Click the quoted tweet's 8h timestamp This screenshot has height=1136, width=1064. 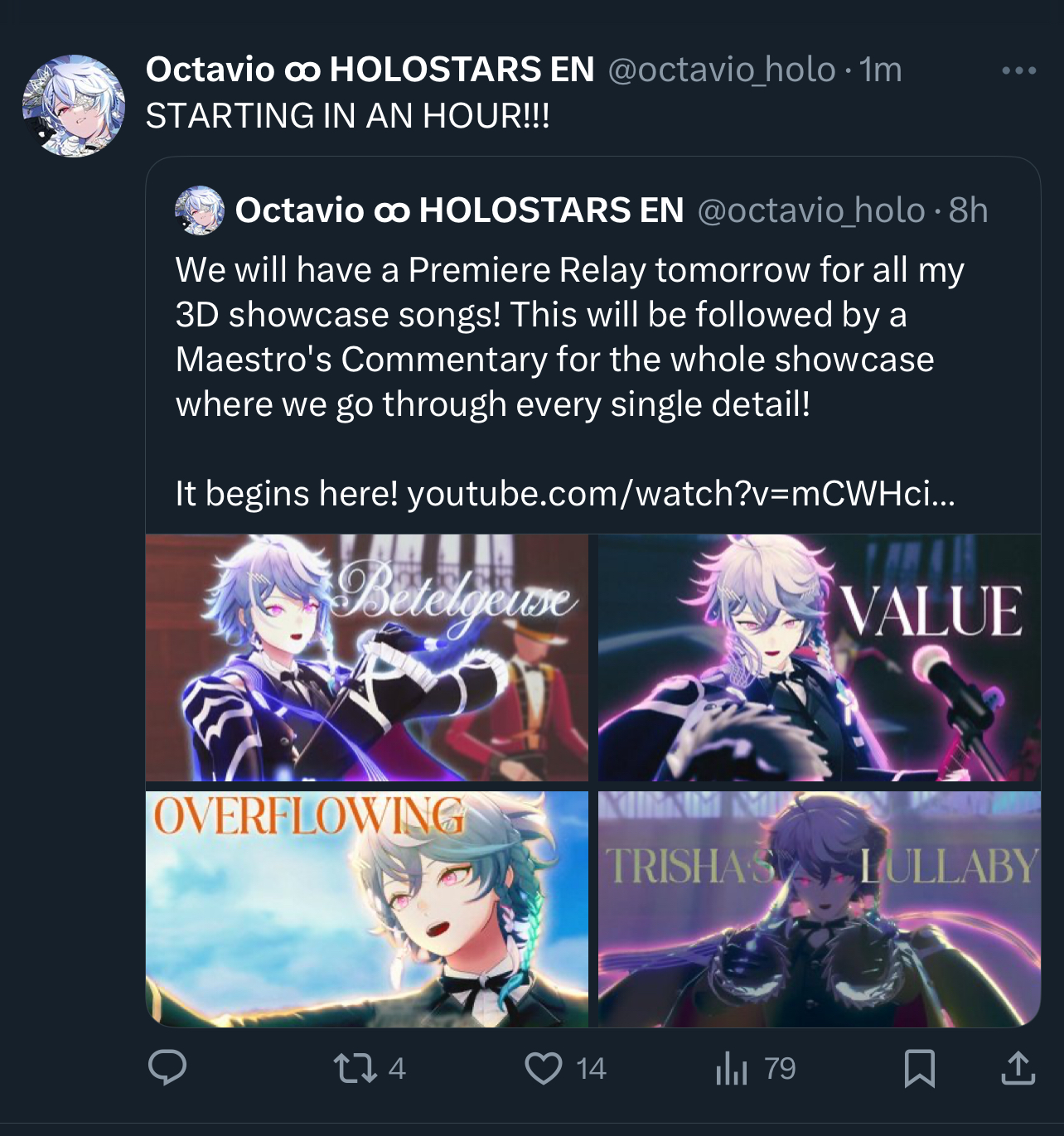[968, 210]
